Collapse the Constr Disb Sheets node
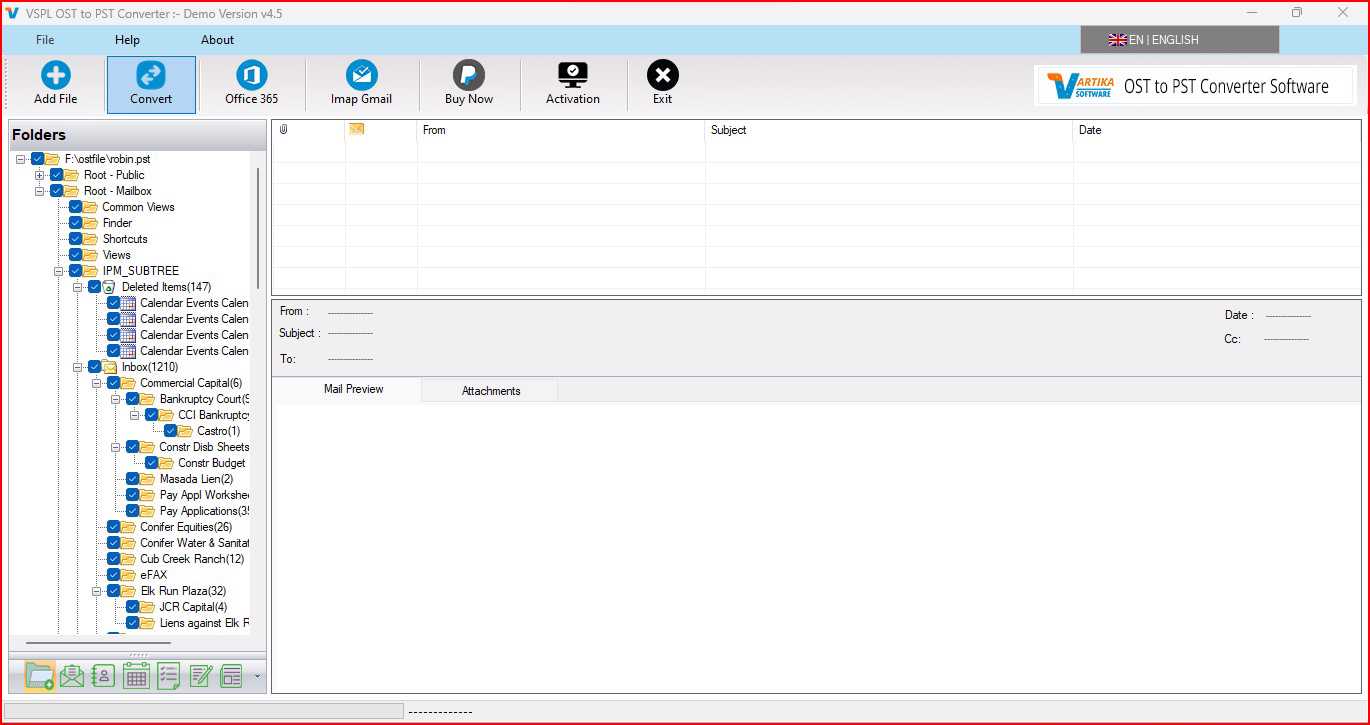 (x=116, y=447)
